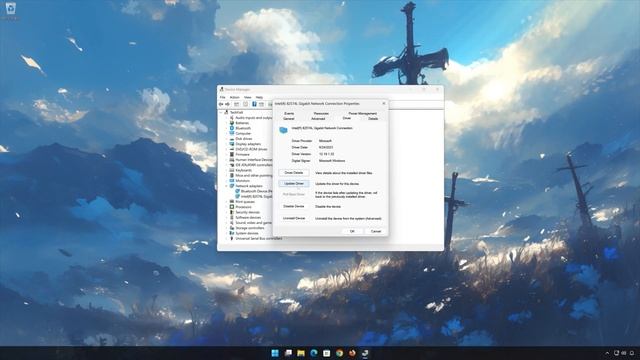Select the Universal Serial Bus controllers row
This screenshot has height=360, width=640.
click(256, 238)
